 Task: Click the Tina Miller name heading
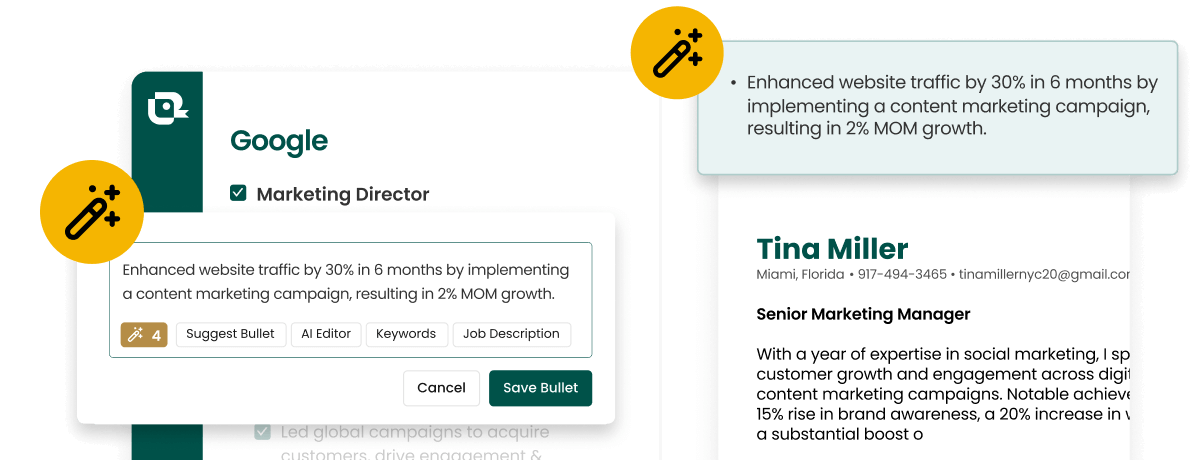(832, 248)
